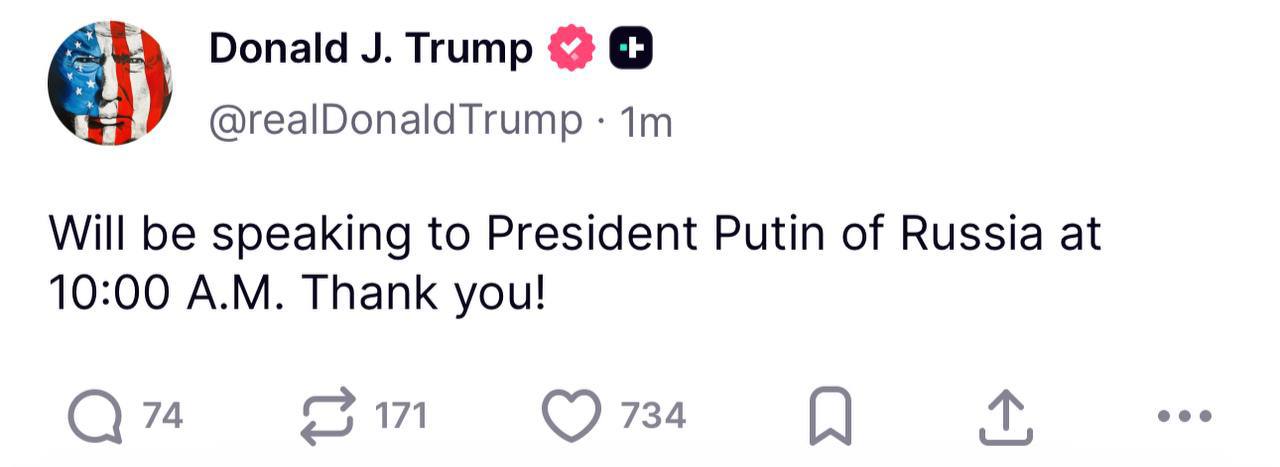This screenshot has height=467, width=1280.
Task: Click the "10:00 A.M." time text
Action: pos(168,293)
